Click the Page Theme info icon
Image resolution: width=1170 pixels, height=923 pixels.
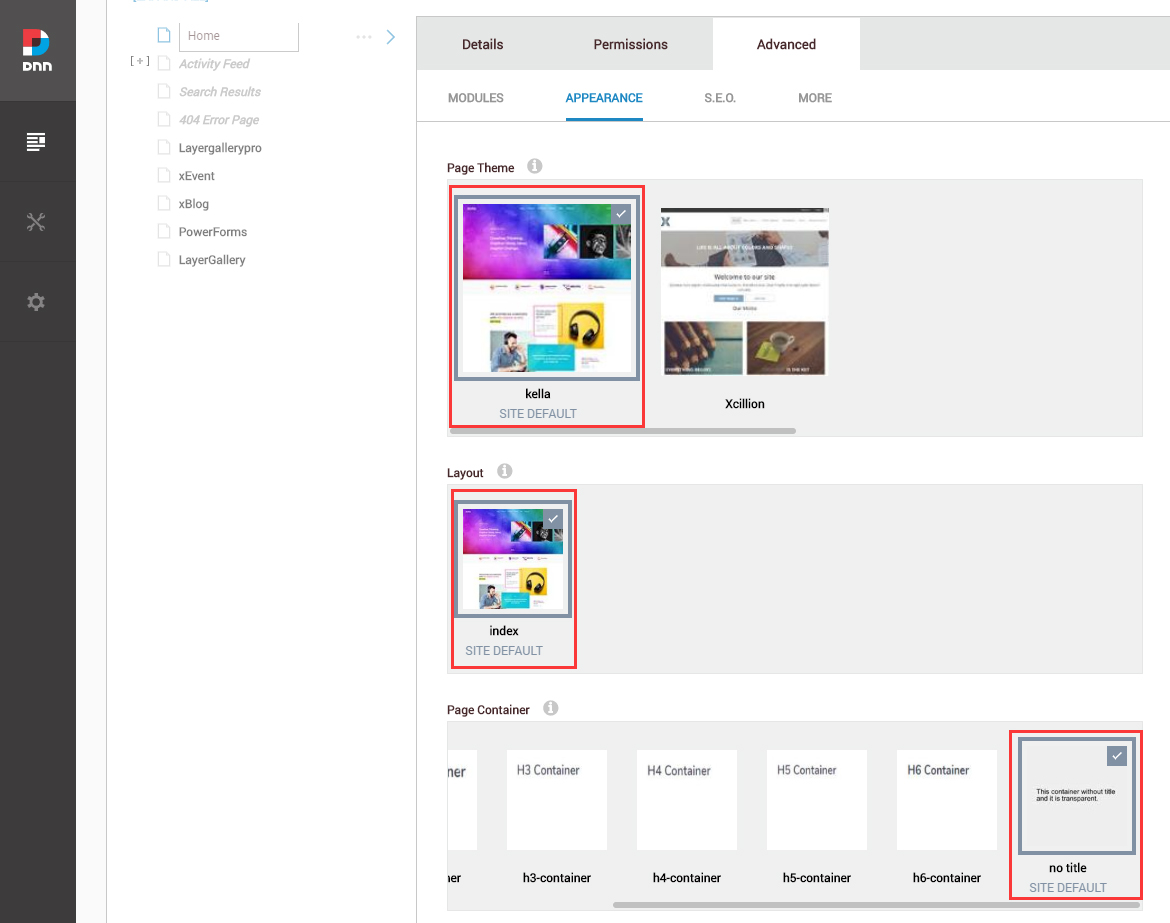click(534, 166)
